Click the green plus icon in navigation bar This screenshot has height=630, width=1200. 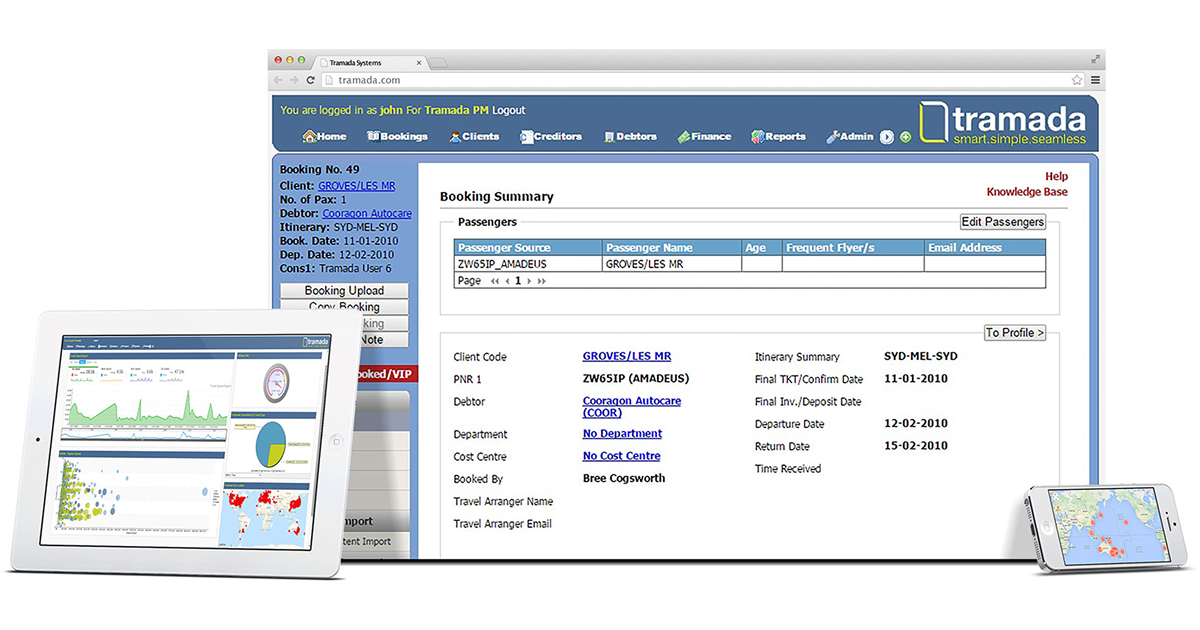click(x=905, y=137)
